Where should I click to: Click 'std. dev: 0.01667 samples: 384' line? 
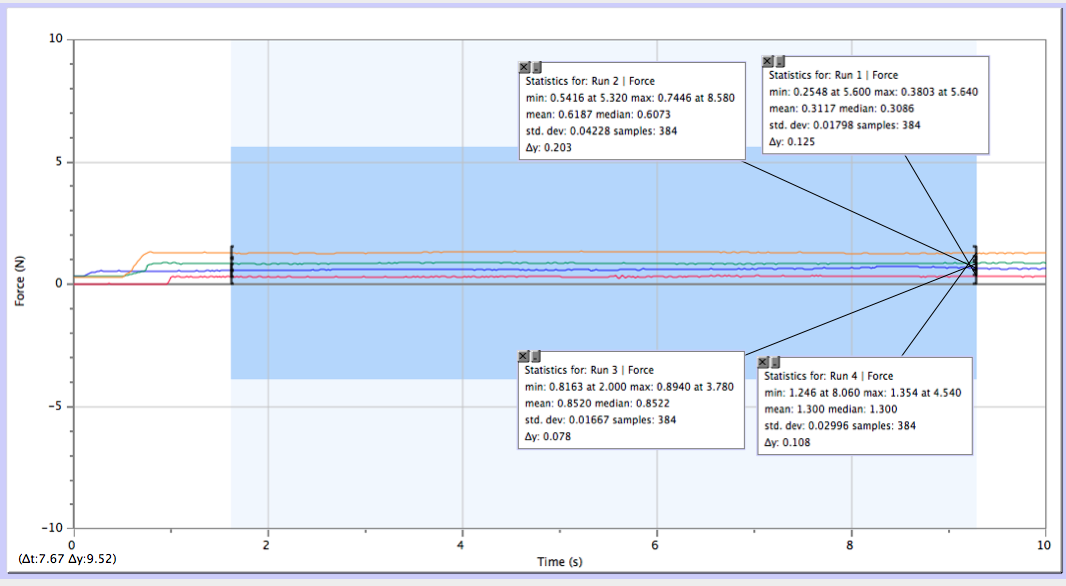pos(600,419)
